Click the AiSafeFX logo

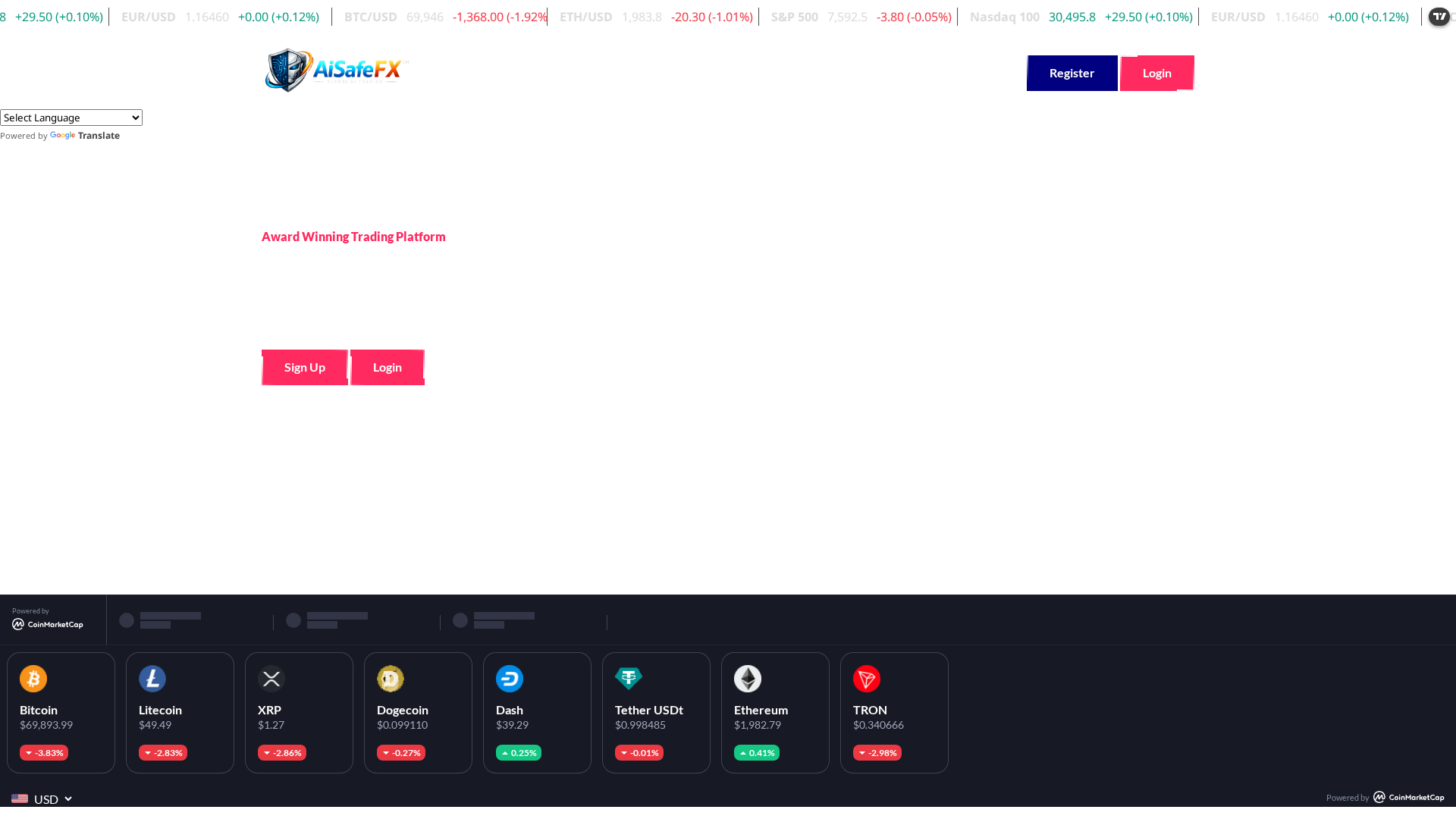click(337, 71)
